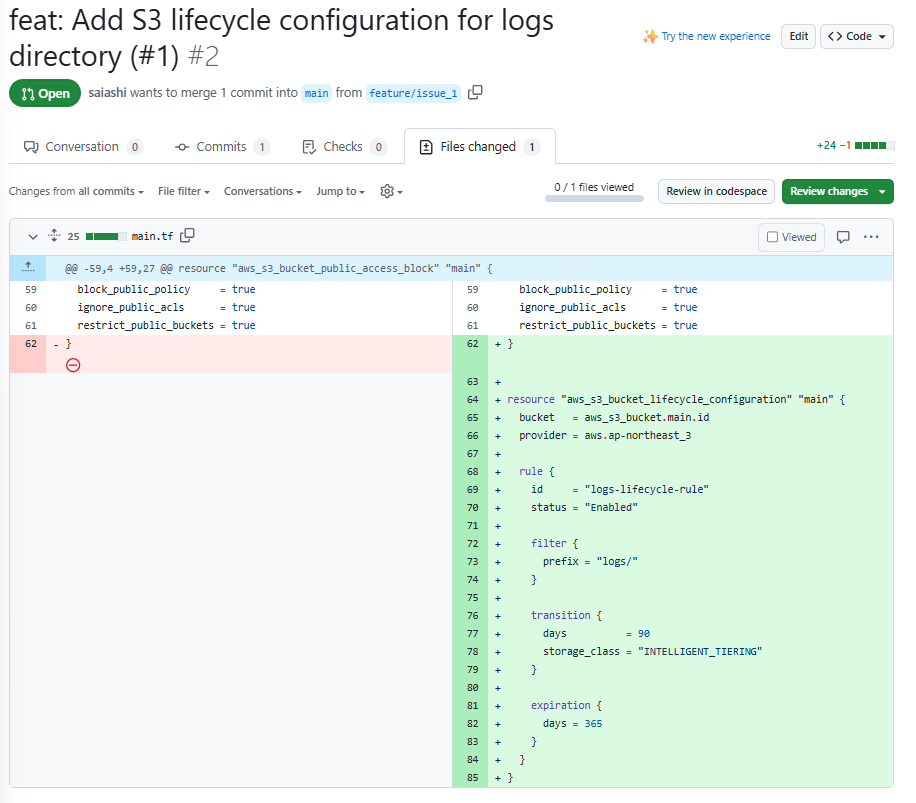Click the main.tf file name
Viewport: 916px width, 803px height.
click(x=152, y=236)
